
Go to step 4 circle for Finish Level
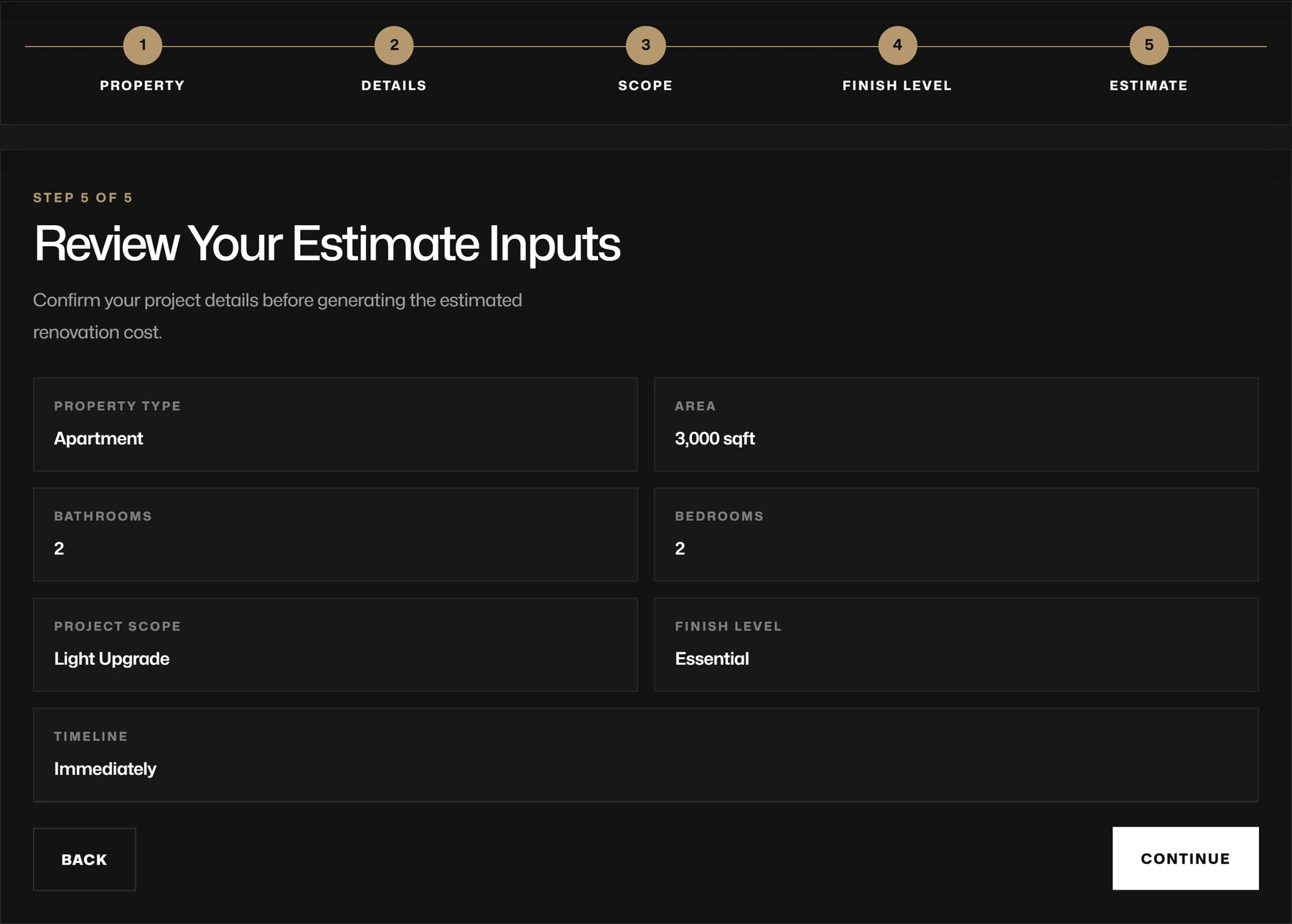pyautogui.click(x=897, y=45)
